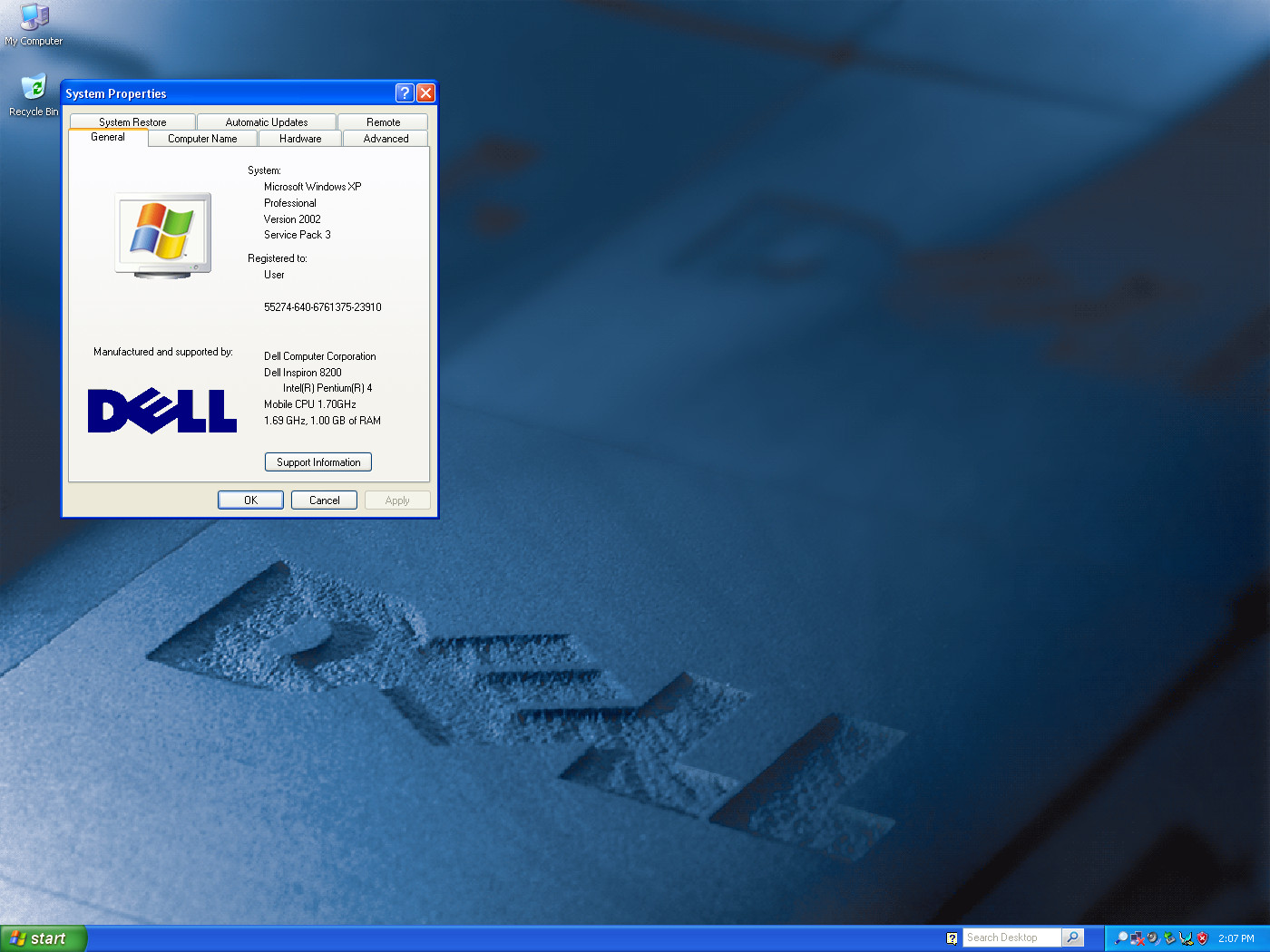Select the product ID 55274-640-6761375-23910 text
This screenshot has width=1270, height=952.
[323, 307]
